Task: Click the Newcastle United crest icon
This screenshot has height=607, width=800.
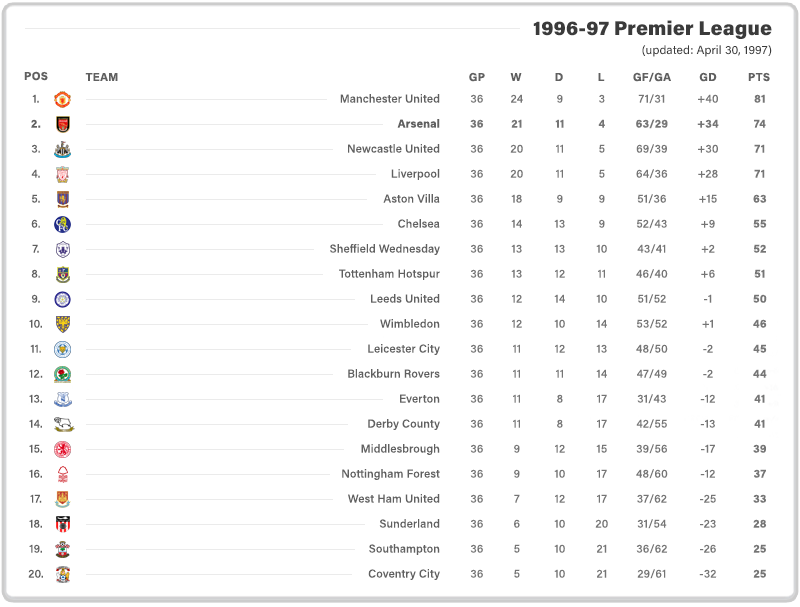Action: coord(62,149)
